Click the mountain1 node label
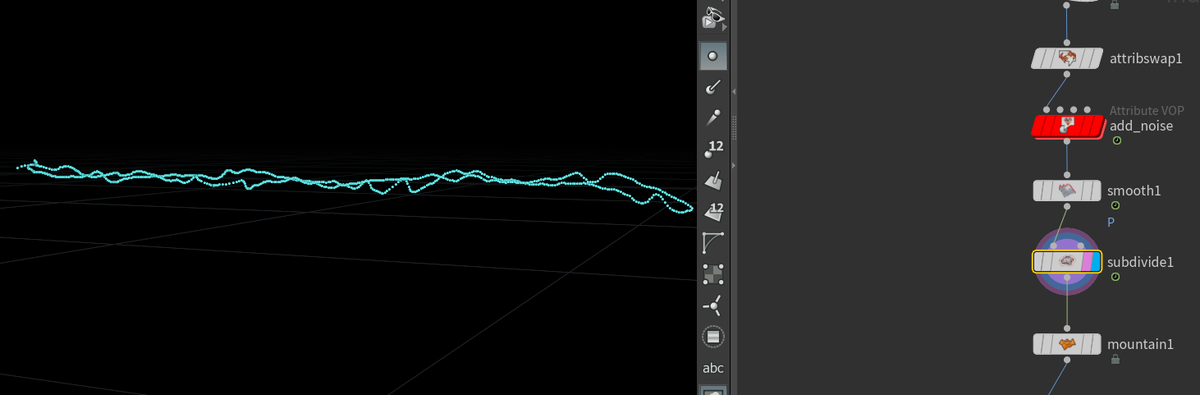Screen dimensions: 1200x395 tap(1140, 344)
